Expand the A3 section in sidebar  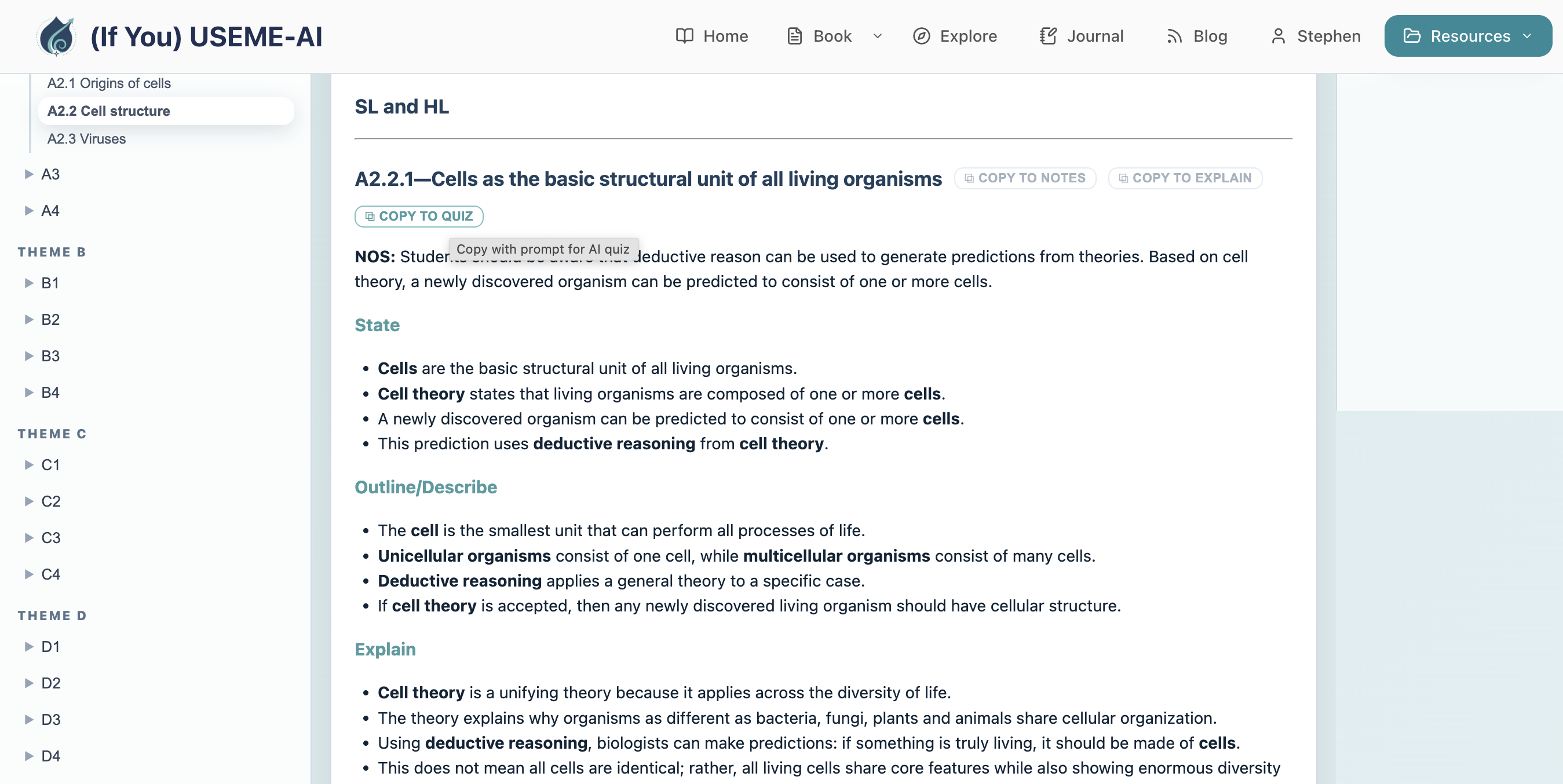click(28, 175)
